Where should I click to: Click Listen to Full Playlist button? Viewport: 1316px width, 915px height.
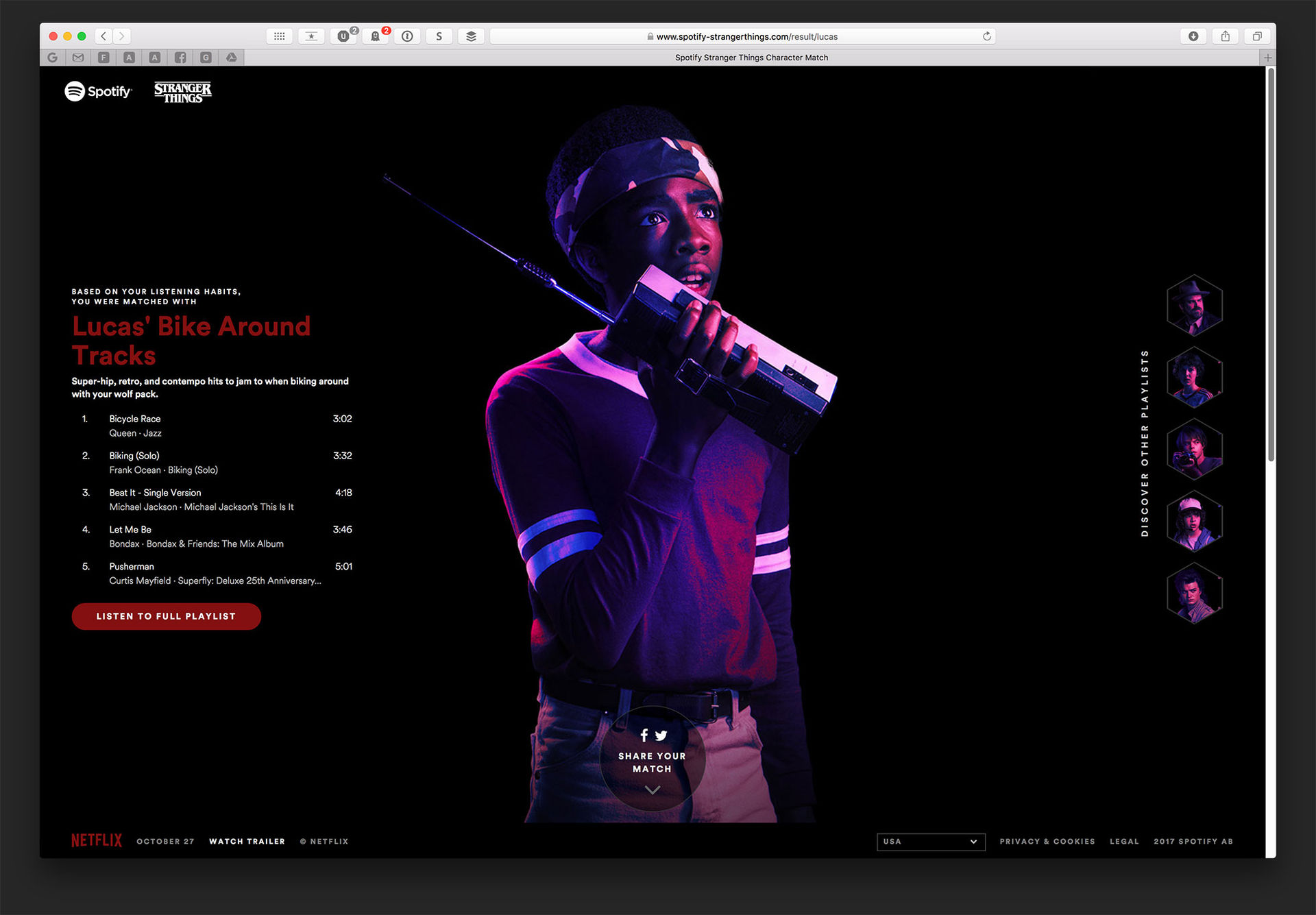click(x=166, y=616)
